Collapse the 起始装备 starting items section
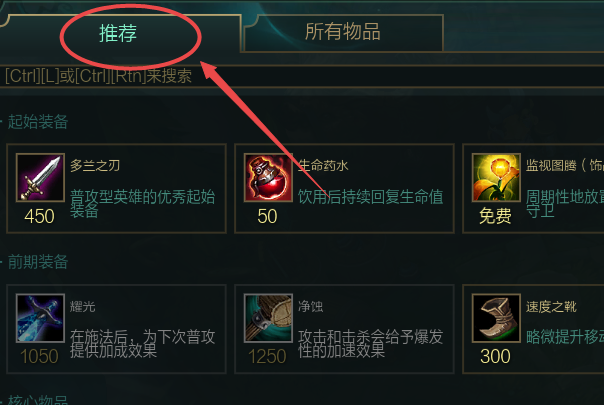This screenshot has height=405, width=604. [x=38, y=122]
